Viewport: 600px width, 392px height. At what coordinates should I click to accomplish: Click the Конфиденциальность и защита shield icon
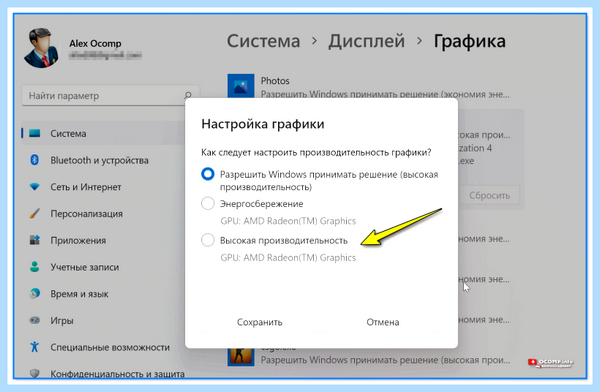pos(34,373)
